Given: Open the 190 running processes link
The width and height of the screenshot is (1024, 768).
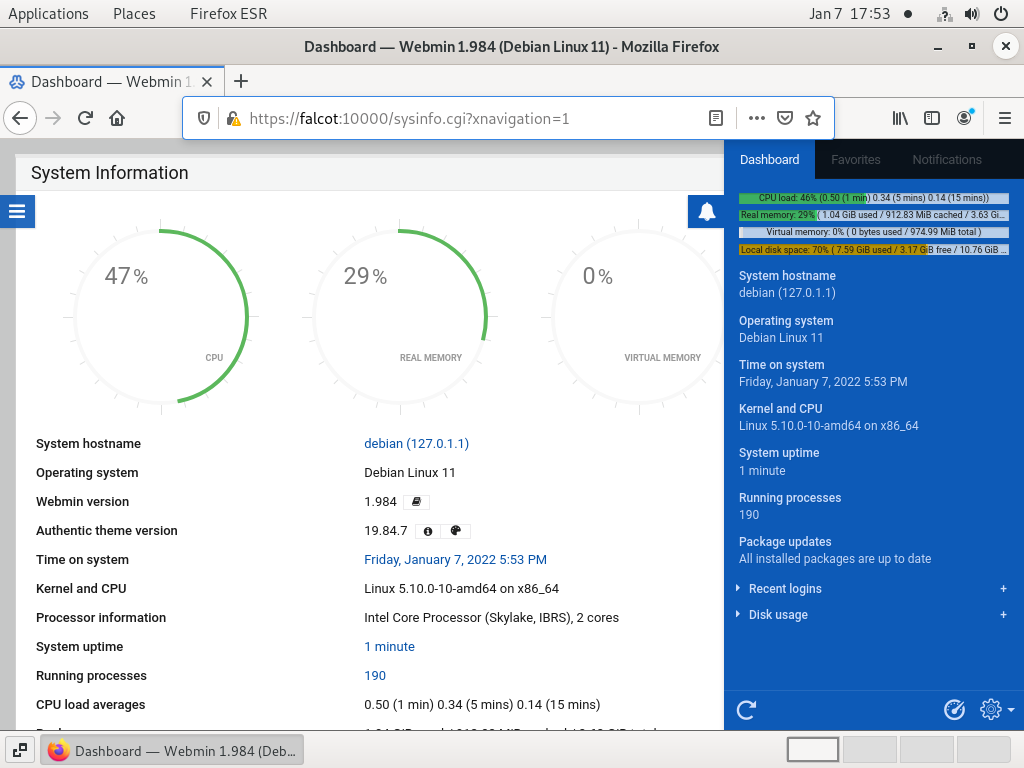Looking at the screenshot, I should 374,675.
